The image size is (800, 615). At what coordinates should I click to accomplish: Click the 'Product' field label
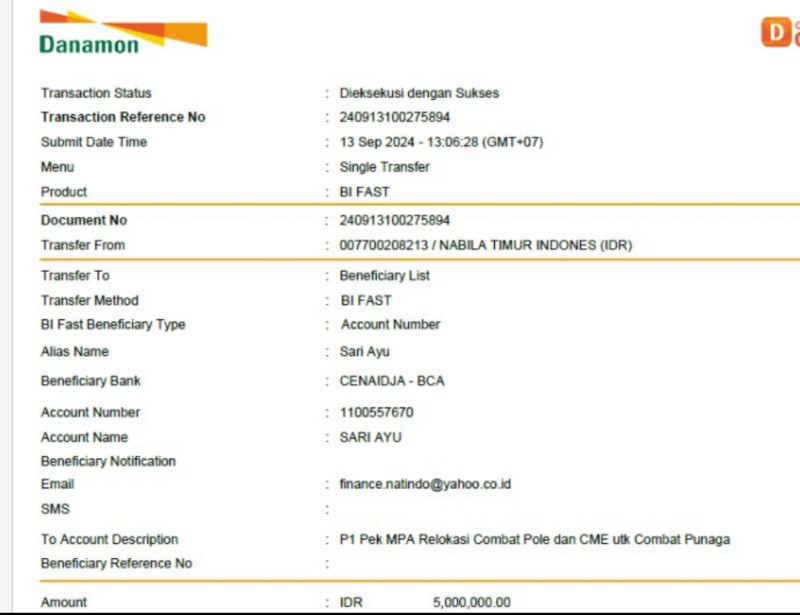[64, 192]
